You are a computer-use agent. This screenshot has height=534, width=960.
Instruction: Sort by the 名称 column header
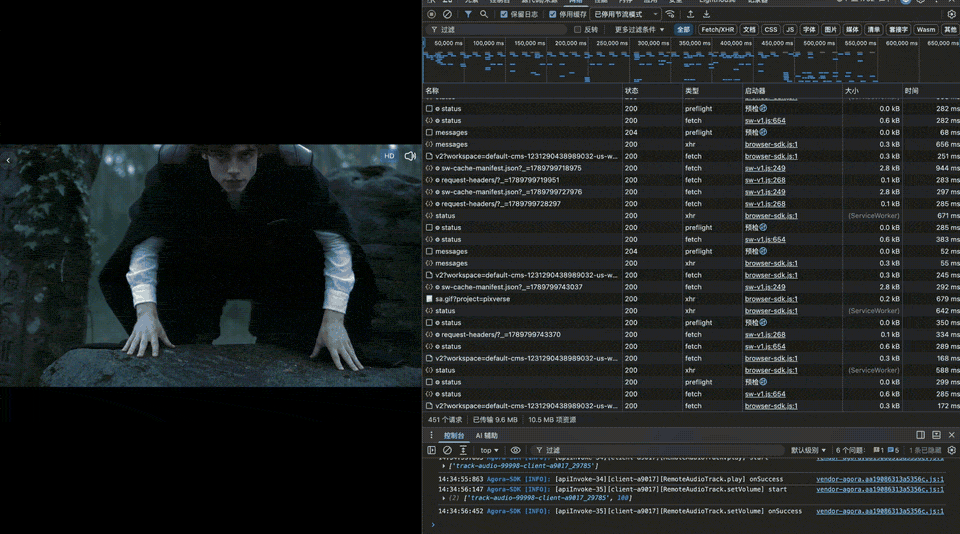pyautogui.click(x=522, y=91)
